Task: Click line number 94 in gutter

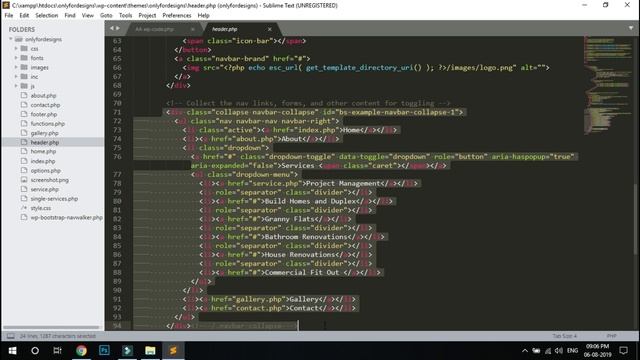Action: tap(117, 326)
